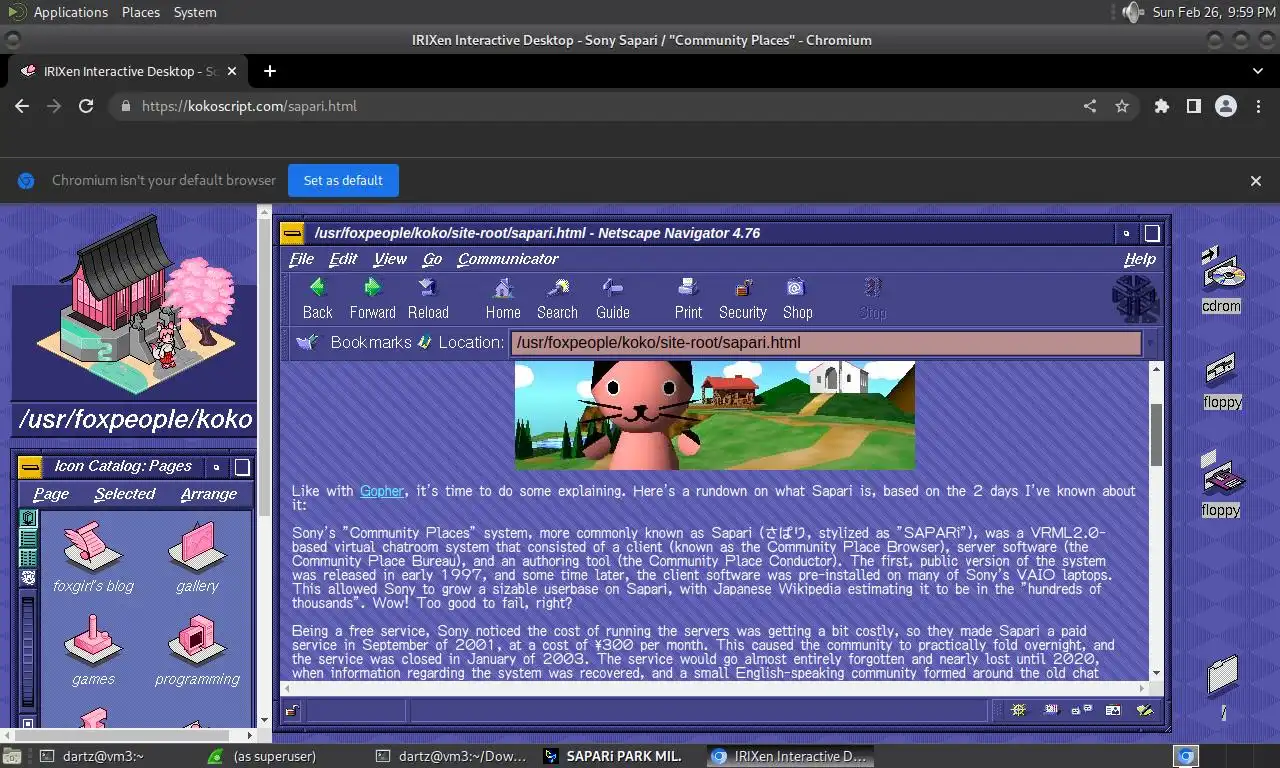Toggle Chromium side panel icon

(x=1194, y=106)
